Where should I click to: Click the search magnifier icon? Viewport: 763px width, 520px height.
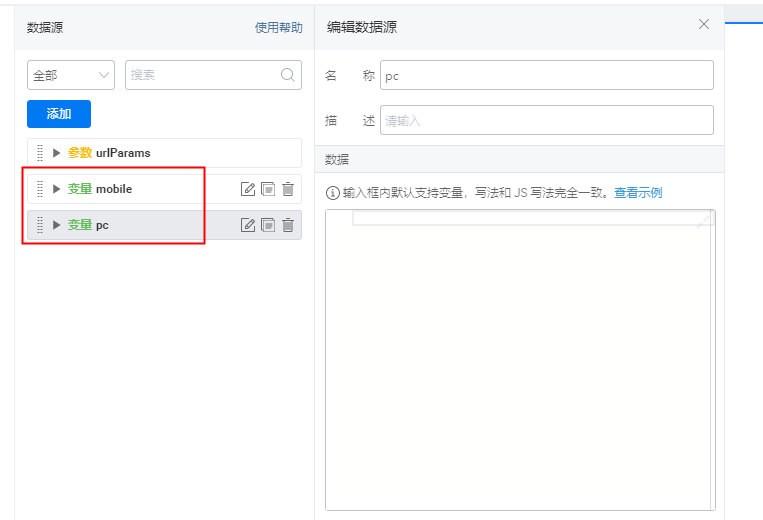click(x=288, y=75)
